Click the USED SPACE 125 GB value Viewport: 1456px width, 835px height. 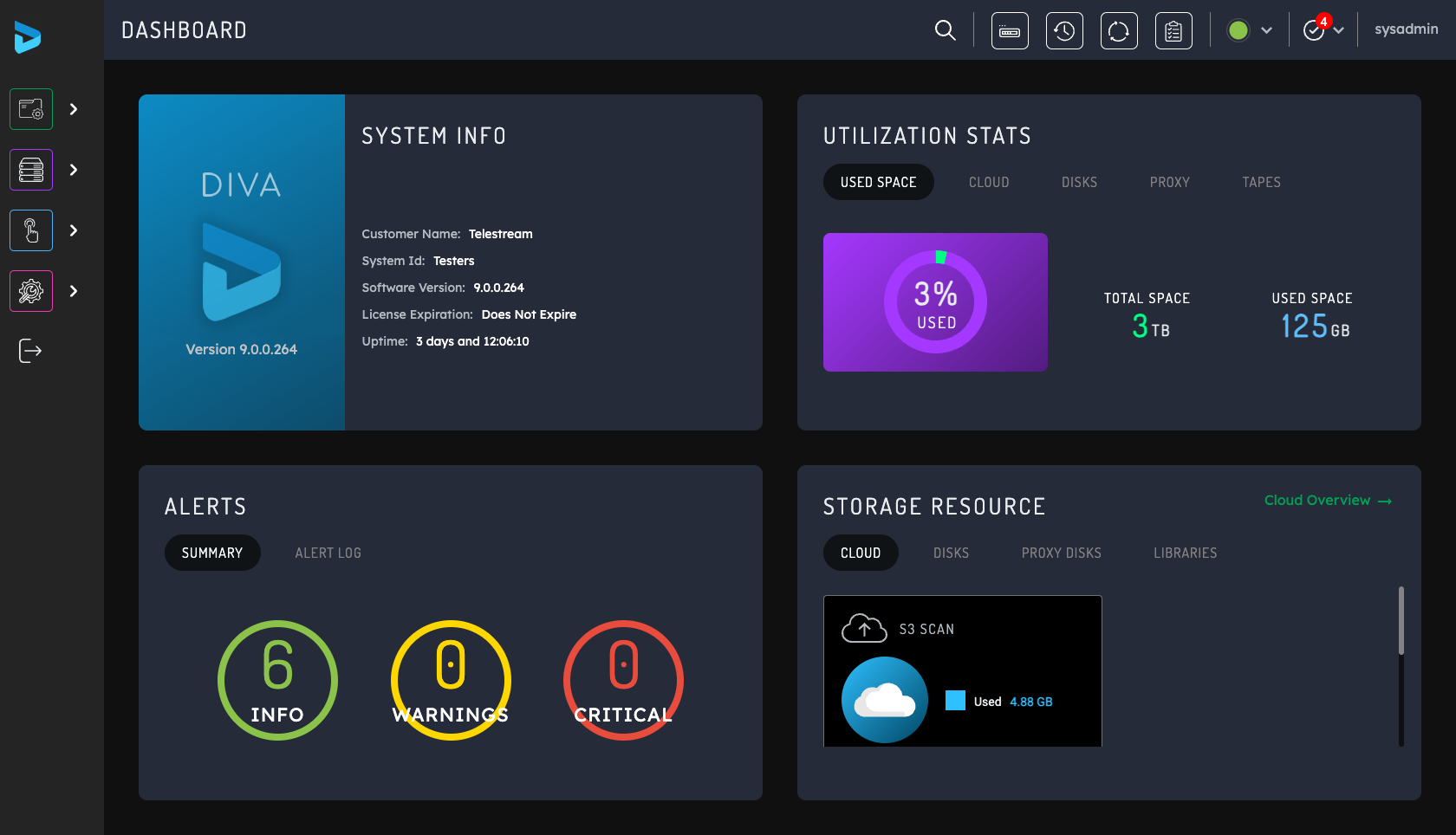[x=1316, y=327]
